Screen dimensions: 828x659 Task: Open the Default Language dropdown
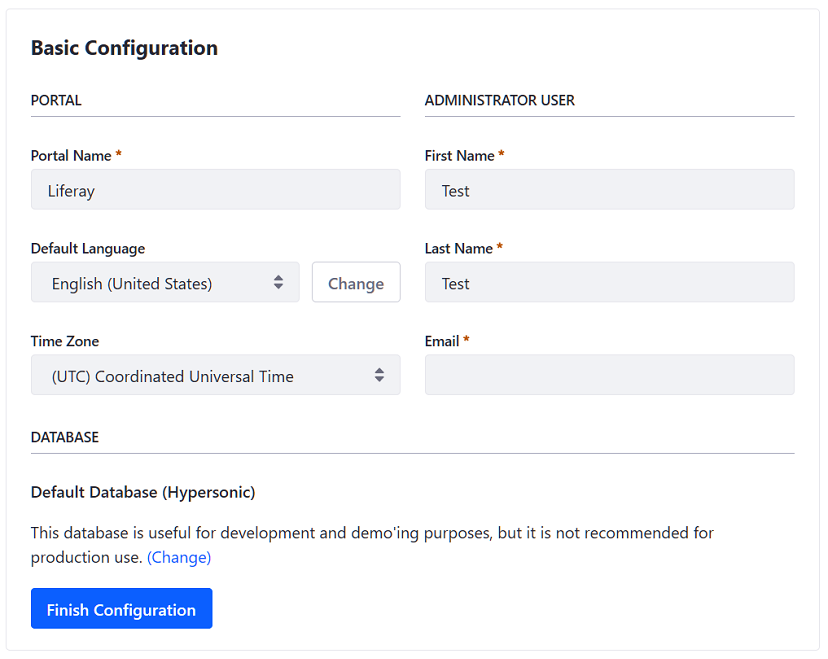[165, 283]
